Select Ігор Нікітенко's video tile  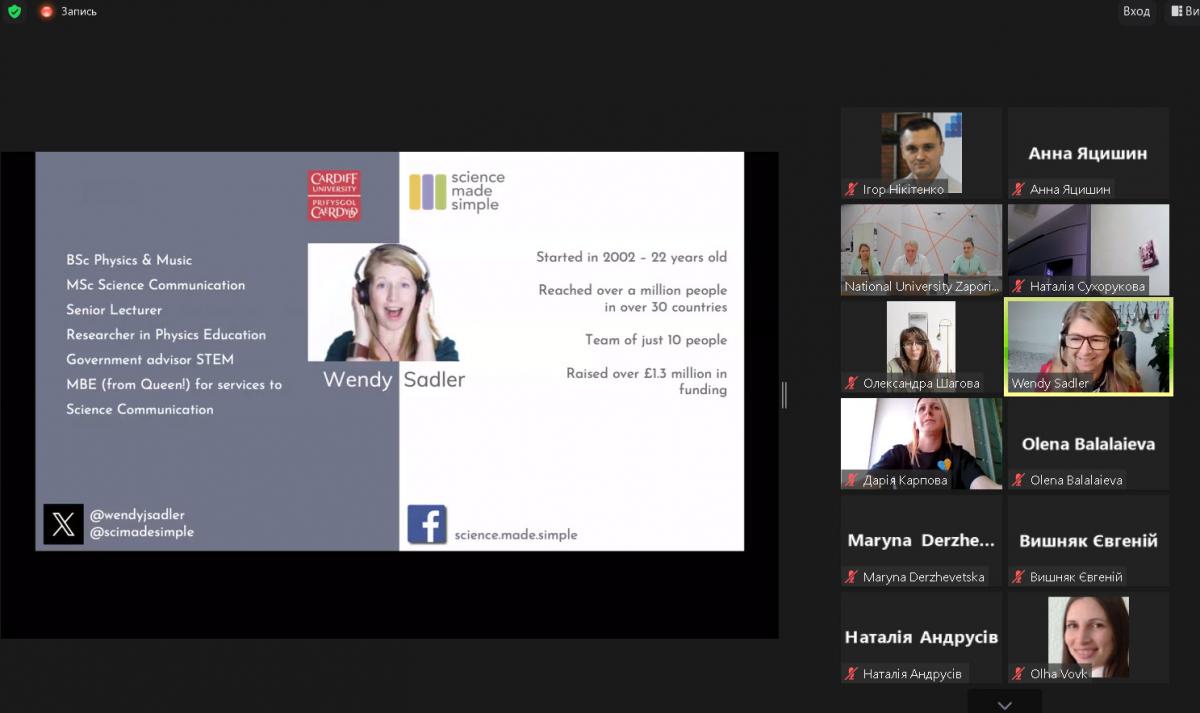pyautogui.click(x=921, y=153)
